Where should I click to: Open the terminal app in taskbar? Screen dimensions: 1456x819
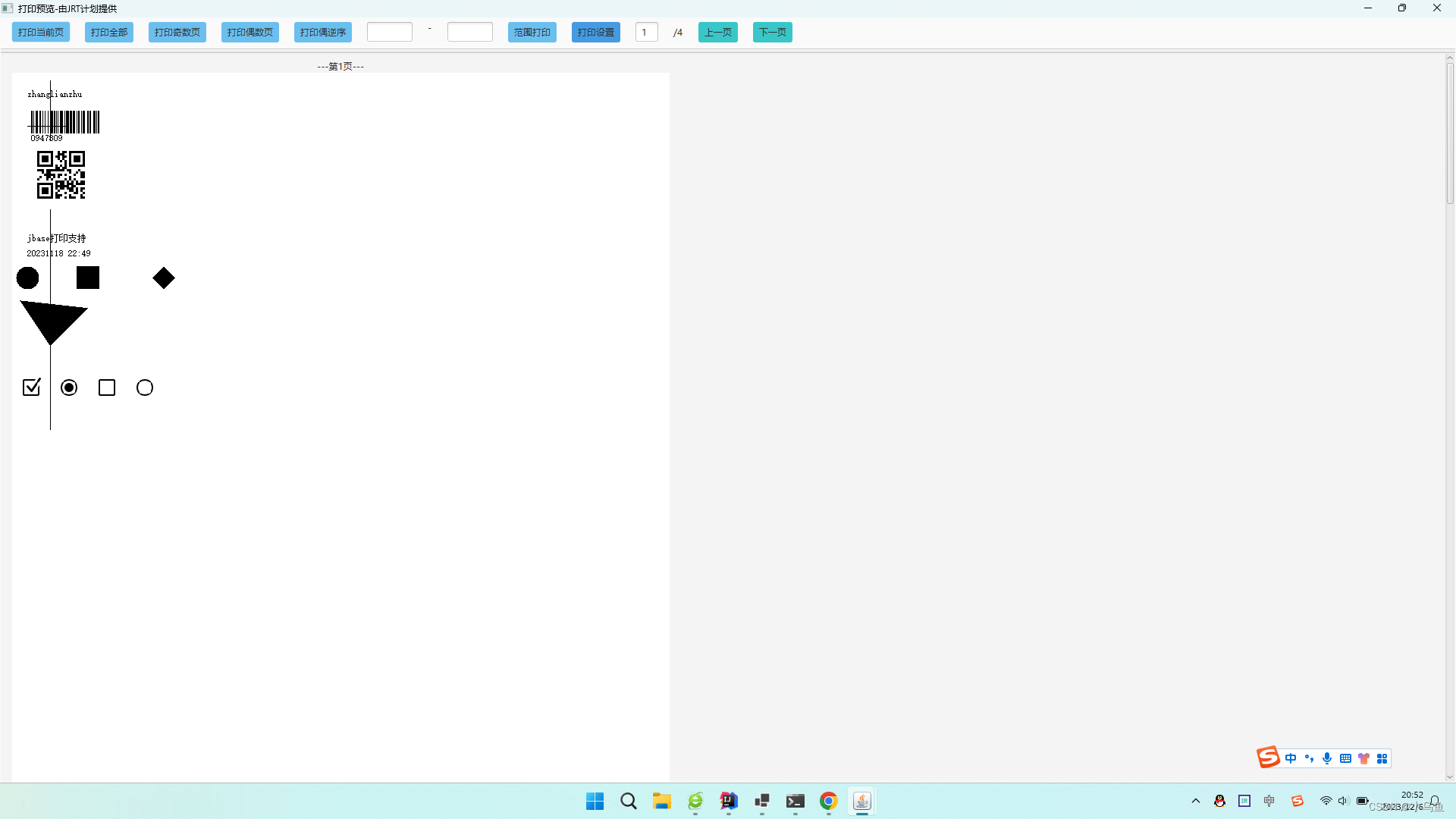[x=795, y=801]
